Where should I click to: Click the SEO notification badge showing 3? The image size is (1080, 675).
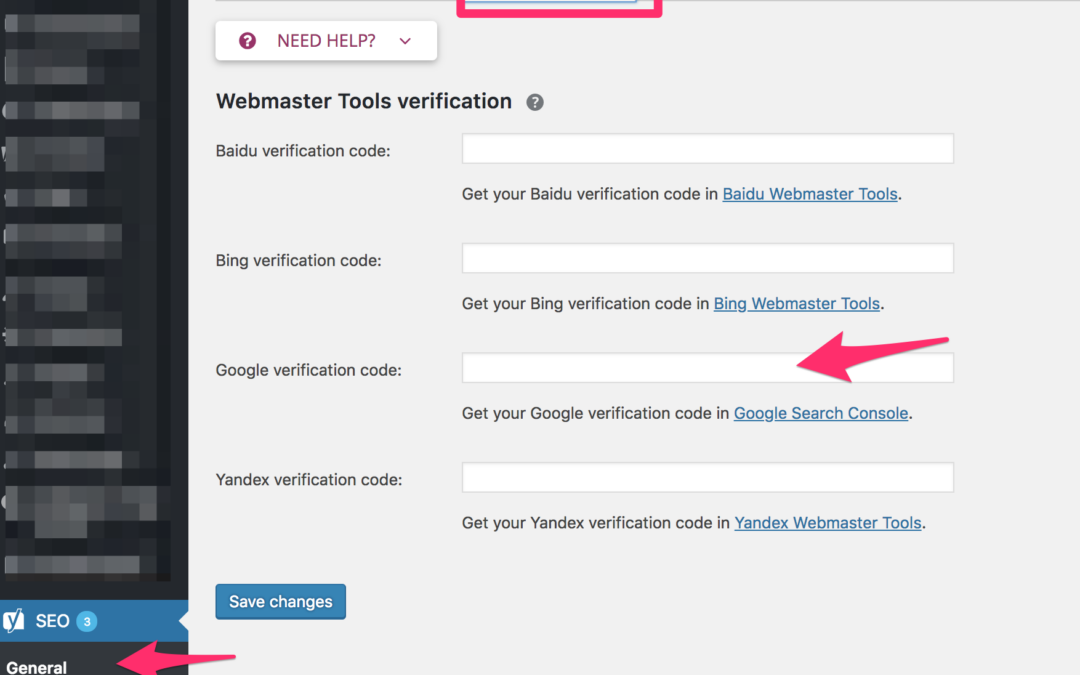point(87,622)
